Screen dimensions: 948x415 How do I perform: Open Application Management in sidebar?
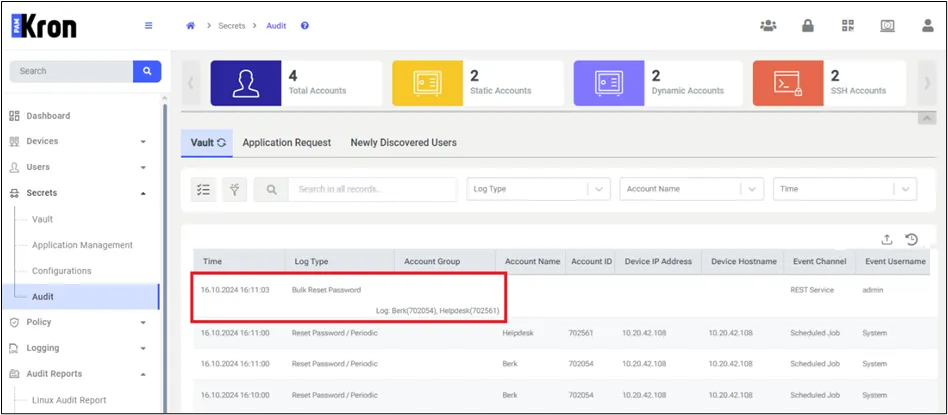pos(82,245)
